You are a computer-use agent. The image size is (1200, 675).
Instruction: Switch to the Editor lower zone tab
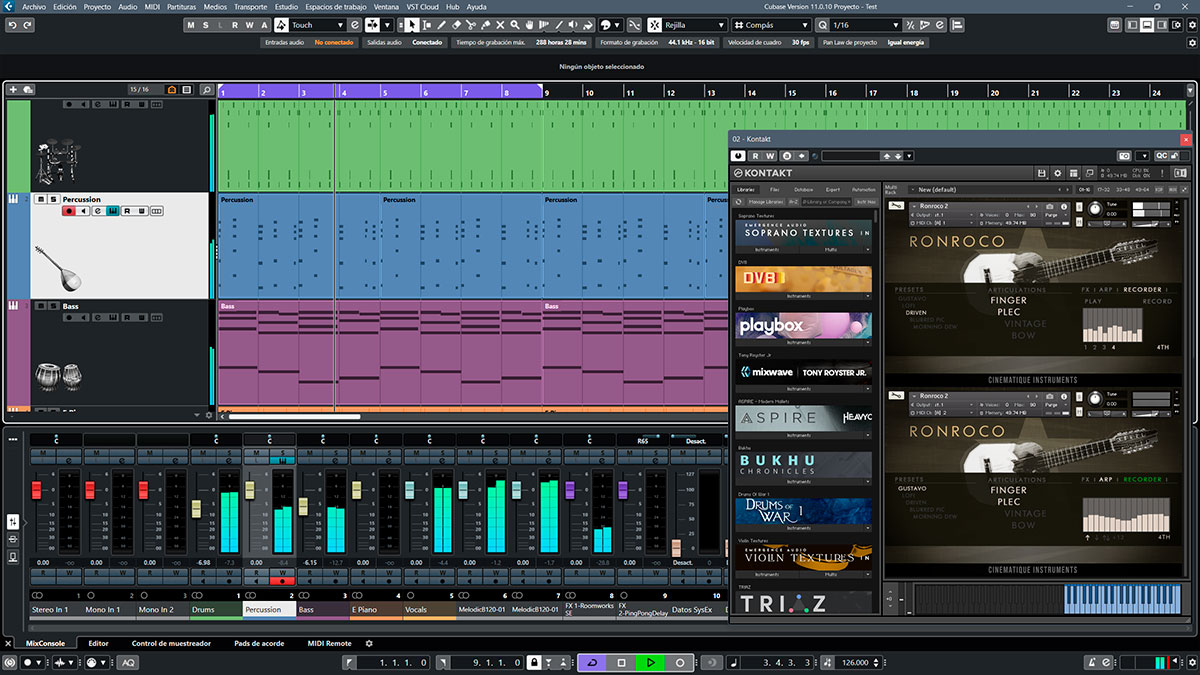point(98,643)
